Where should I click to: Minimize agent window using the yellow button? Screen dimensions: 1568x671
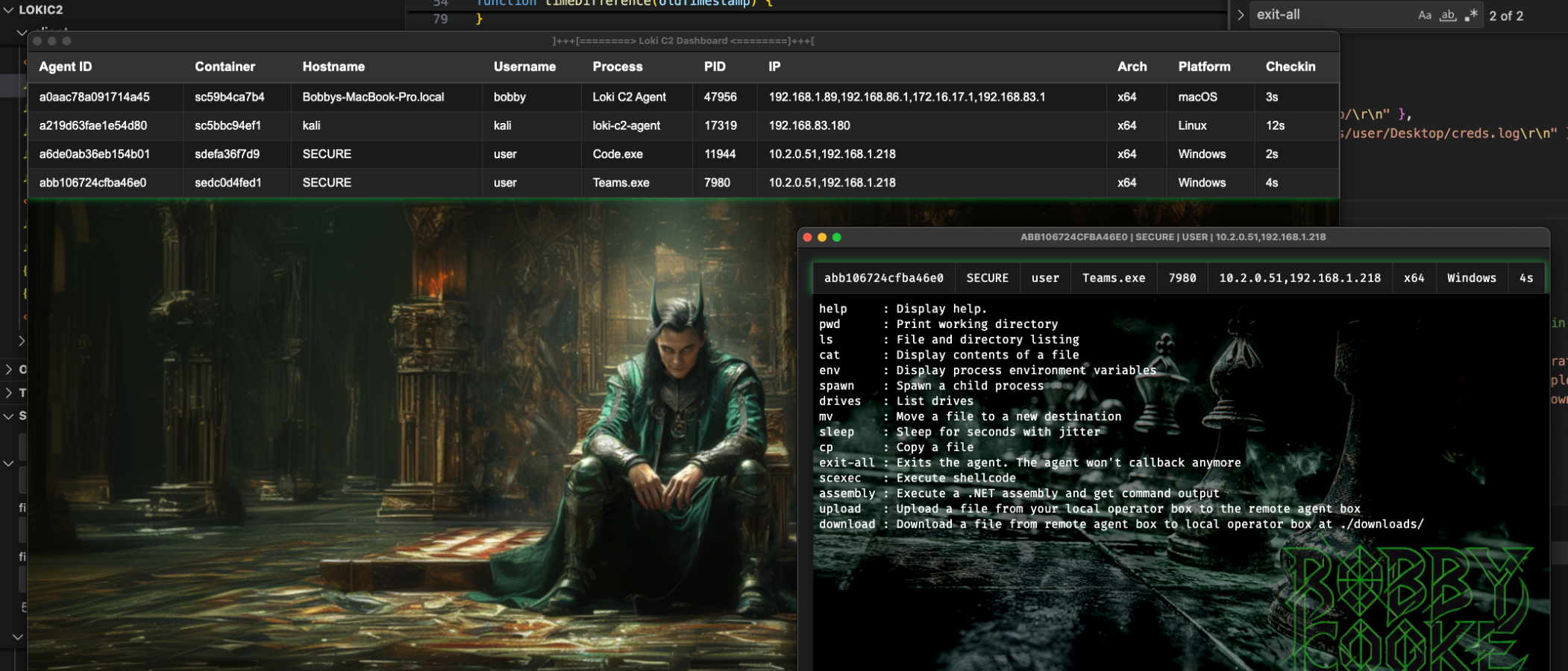click(822, 237)
